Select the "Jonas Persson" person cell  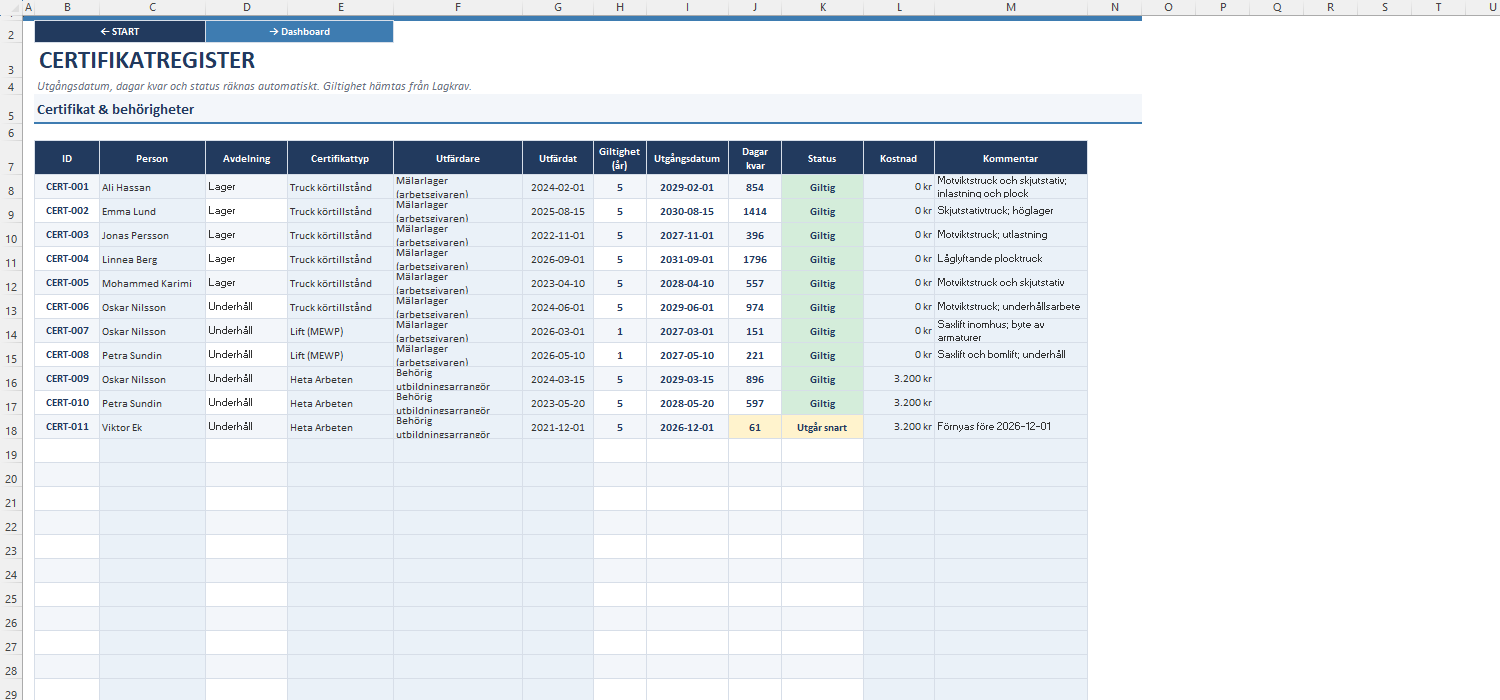click(152, 235)
